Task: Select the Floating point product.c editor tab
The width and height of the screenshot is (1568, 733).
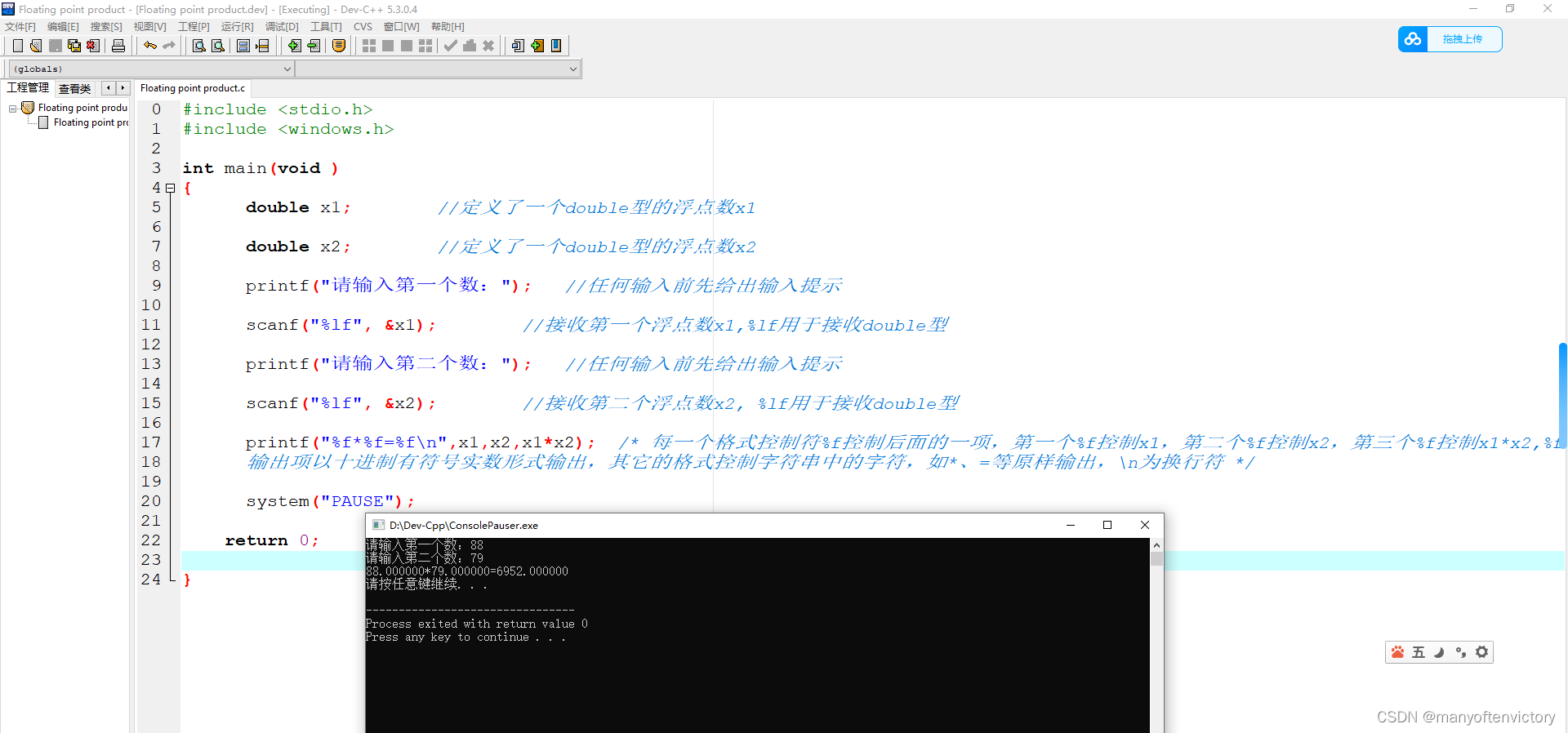Action: [x=193, y=88]
